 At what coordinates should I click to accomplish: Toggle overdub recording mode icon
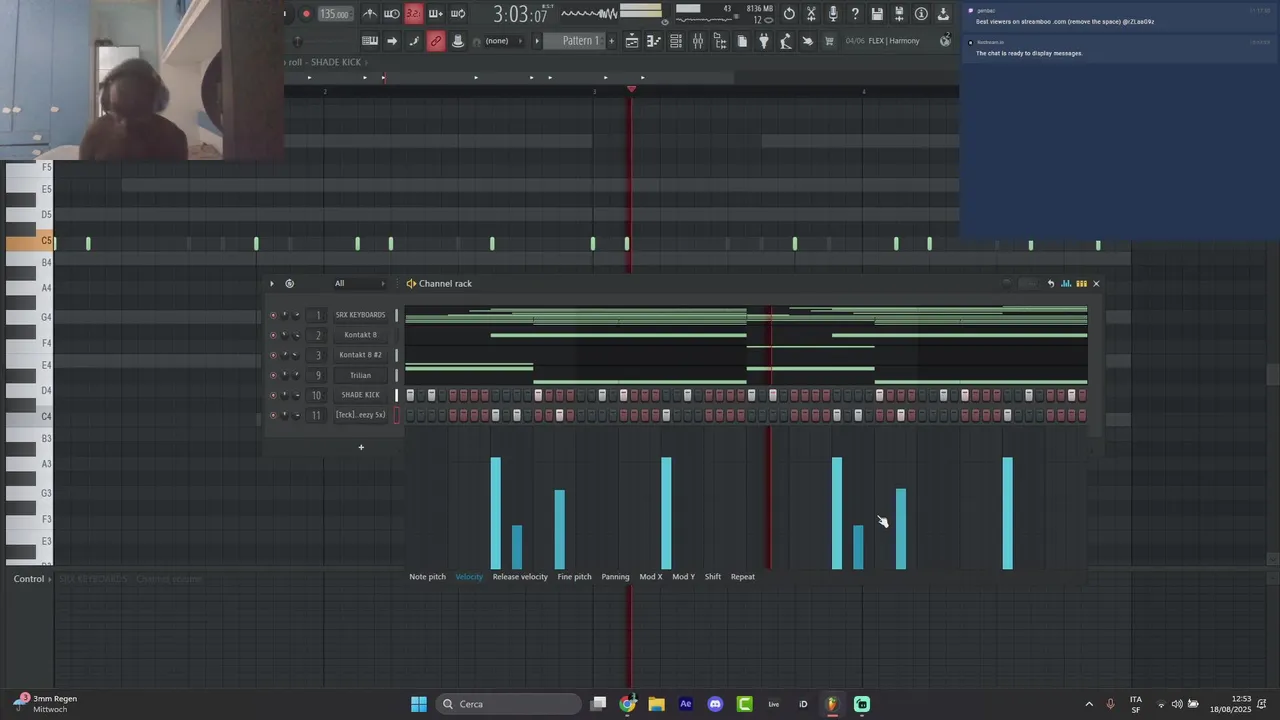click(436, 14)
